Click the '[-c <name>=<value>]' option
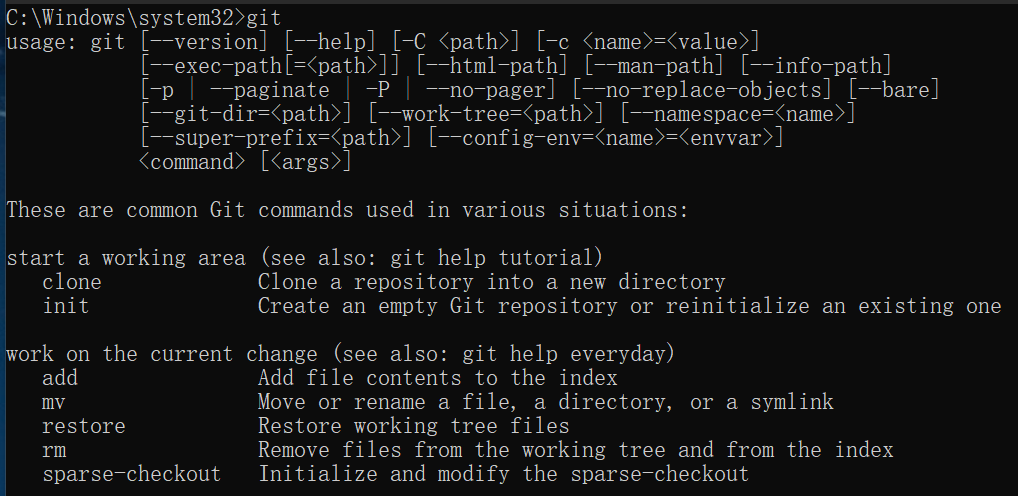Image resolution: width=1018 pixels, height=496 pixels. (648, 42)
